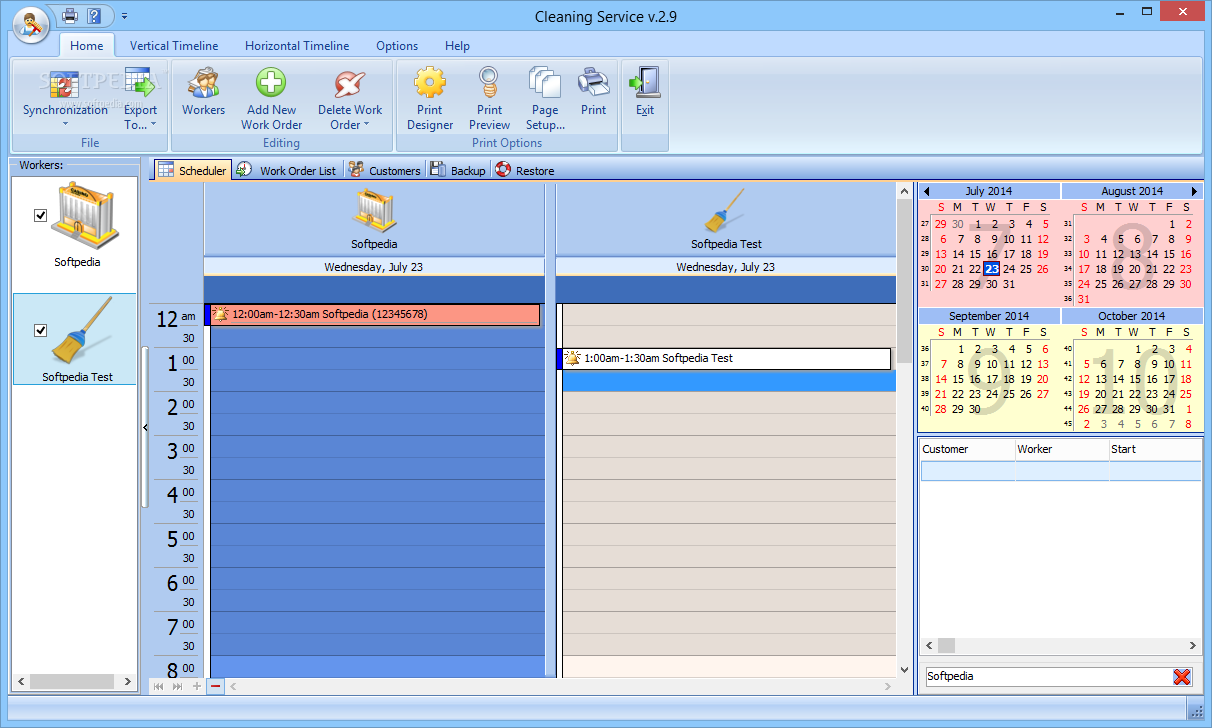Clear the Softpedia search with red X

pyautogui.click(x=1182, y=677)
